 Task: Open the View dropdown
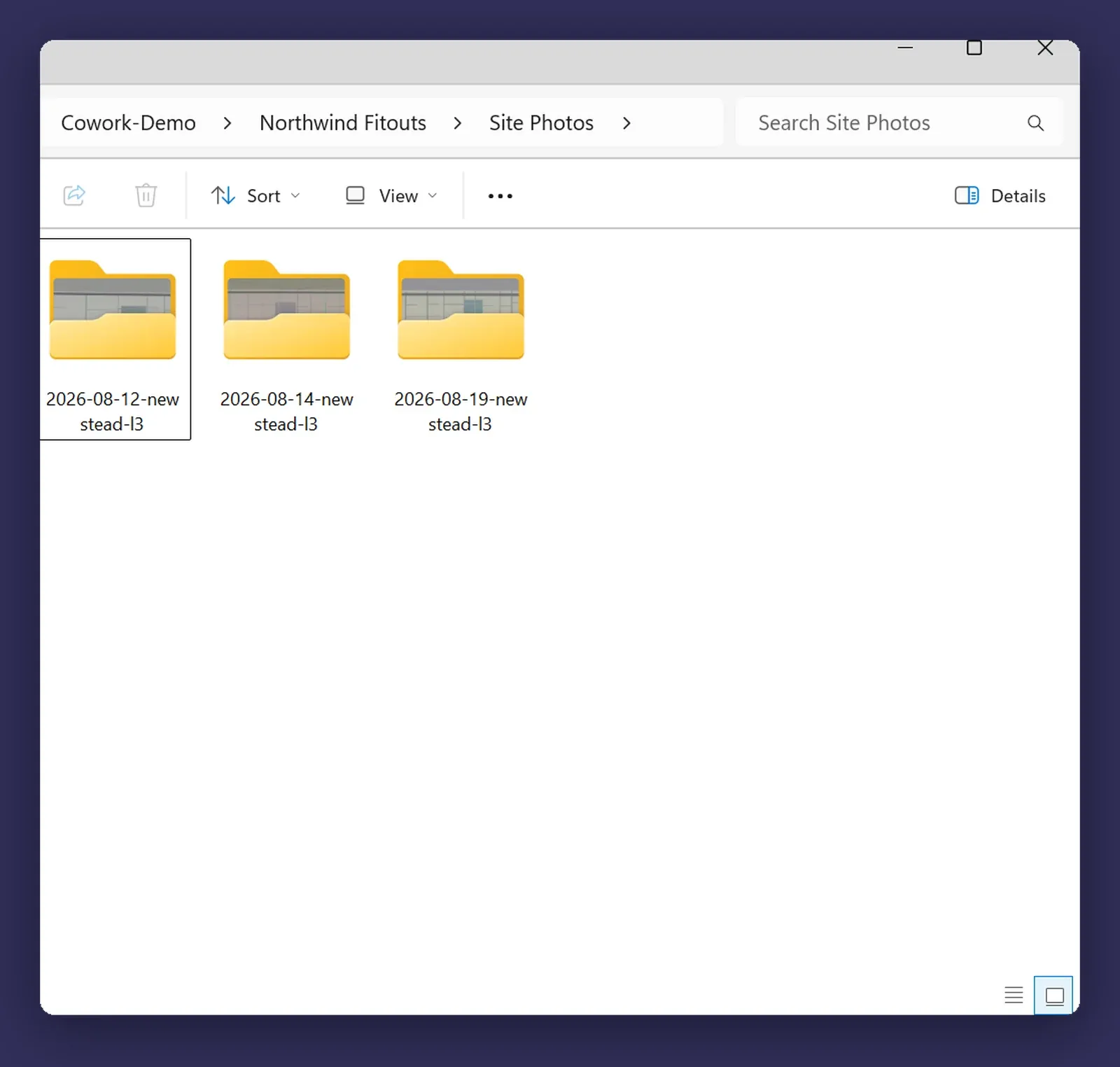pyautogui.click(x=391, y=195)
